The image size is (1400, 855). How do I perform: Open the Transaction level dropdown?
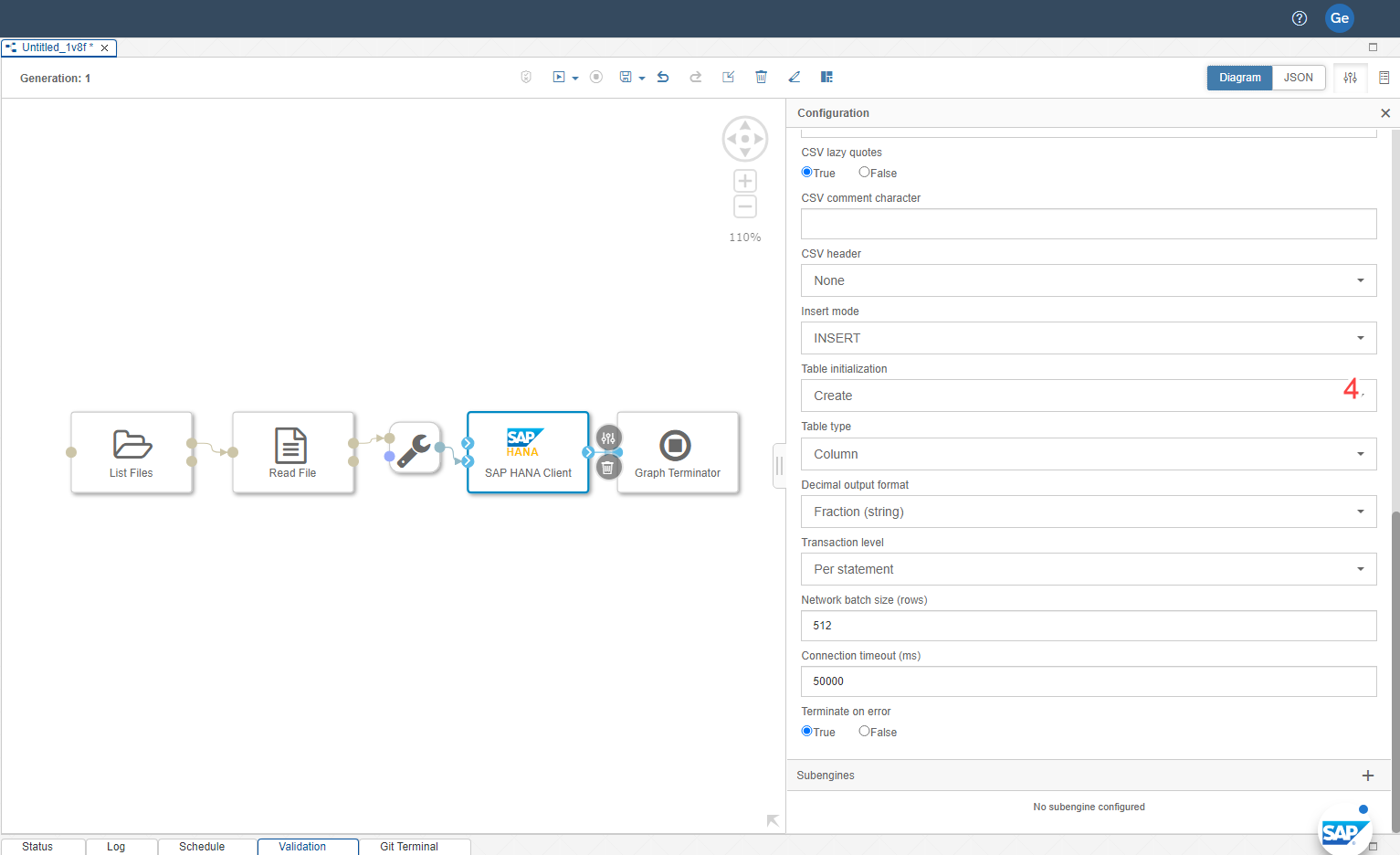tap(1088, 569)
